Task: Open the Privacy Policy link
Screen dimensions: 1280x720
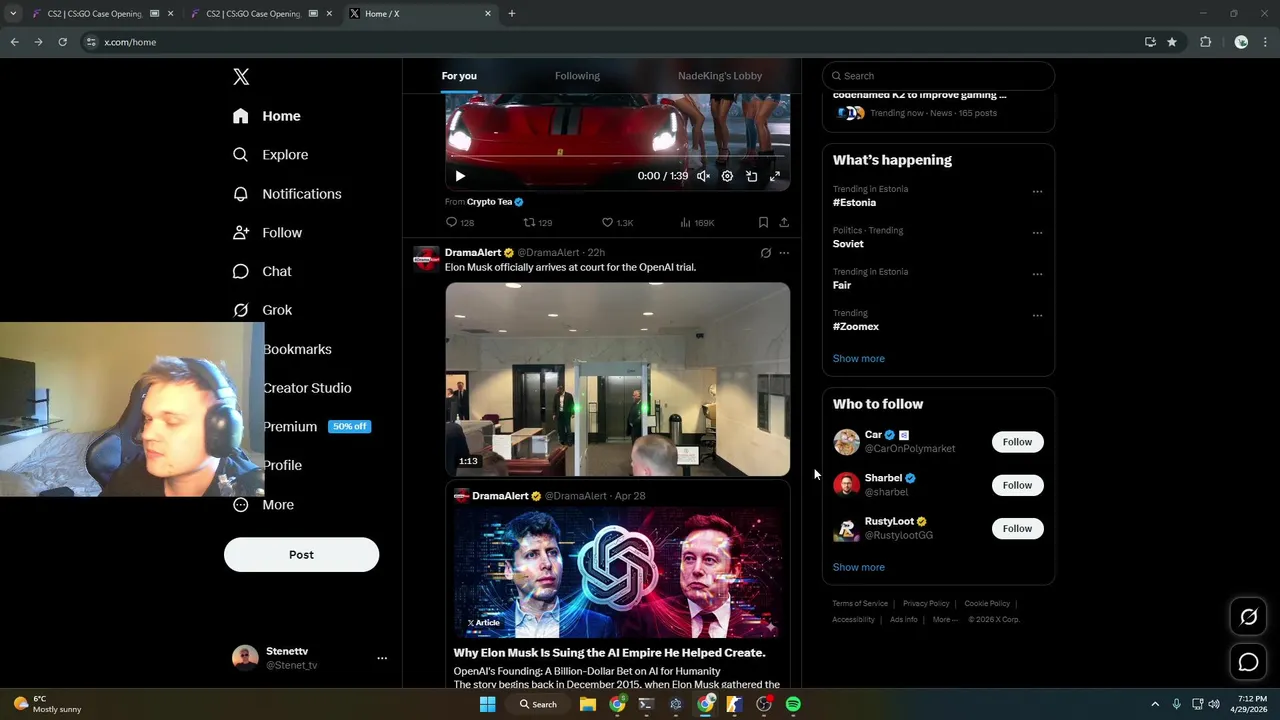Action: coord(926,604)
